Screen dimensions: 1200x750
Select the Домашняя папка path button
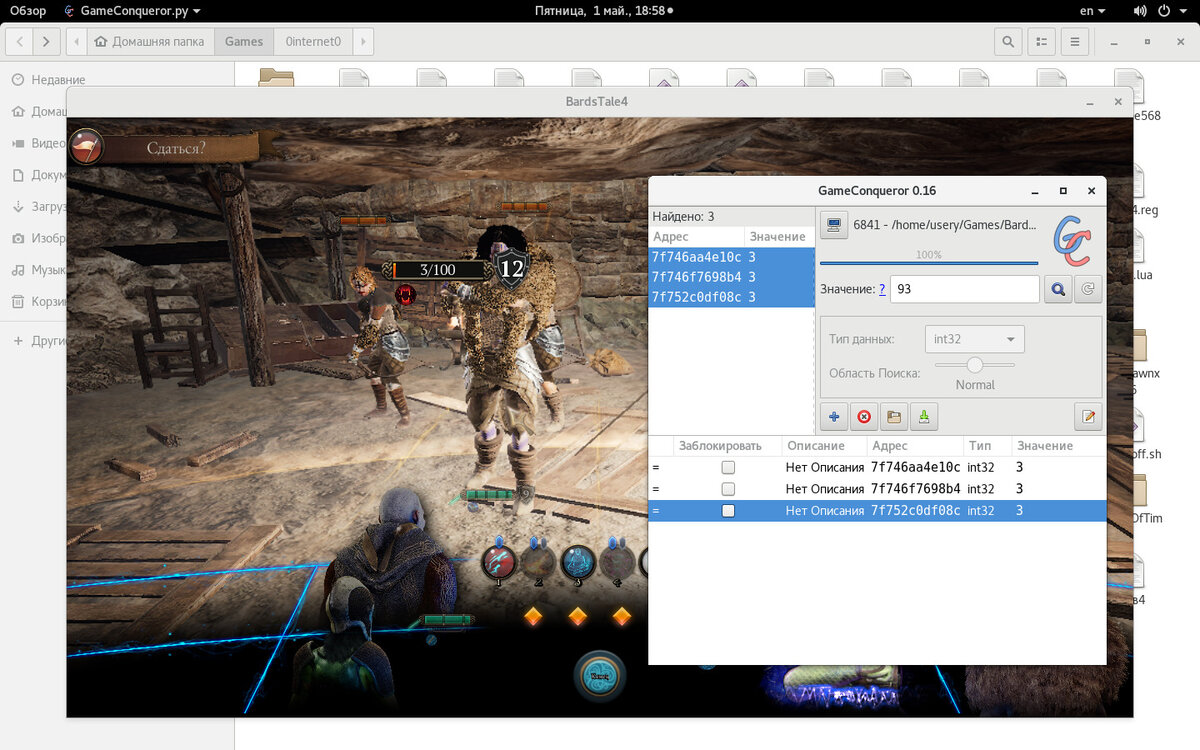coord(151,42)
